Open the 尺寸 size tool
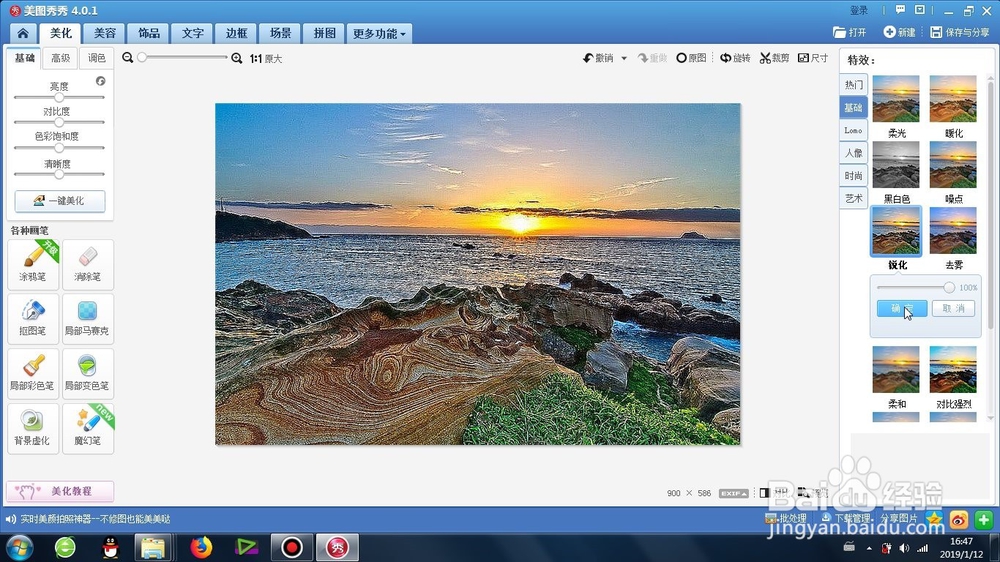The image size is (1000, 562). pos(813,58)
